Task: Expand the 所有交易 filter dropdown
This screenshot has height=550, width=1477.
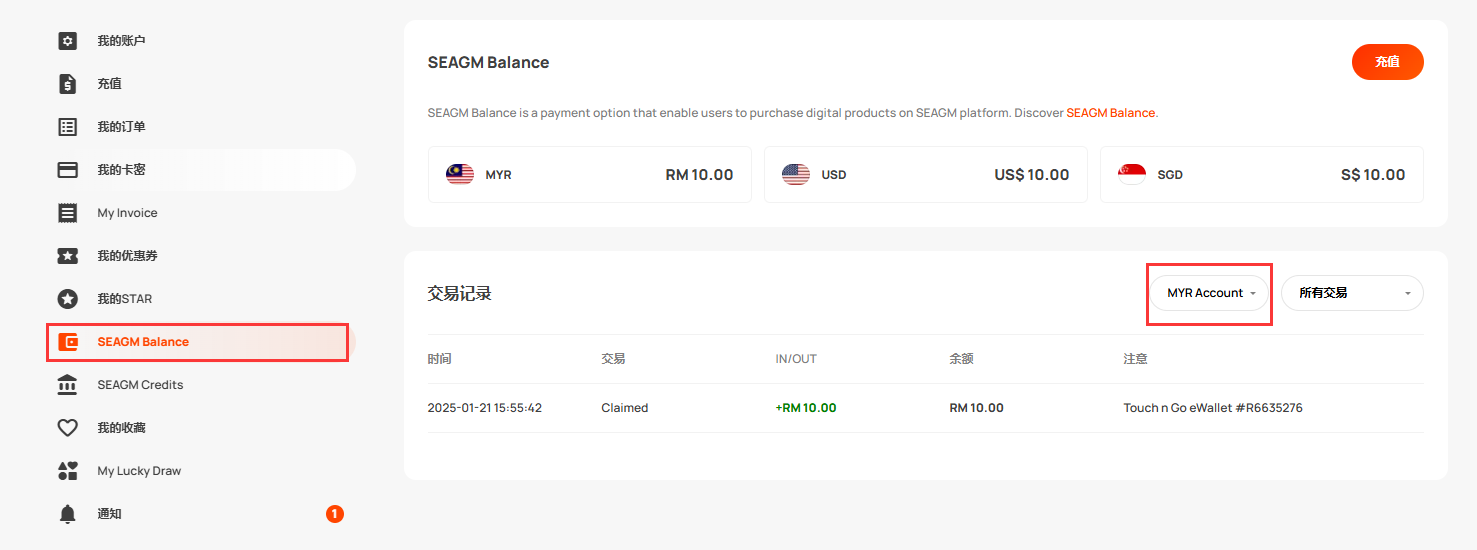Action: tap(1352, 293)
